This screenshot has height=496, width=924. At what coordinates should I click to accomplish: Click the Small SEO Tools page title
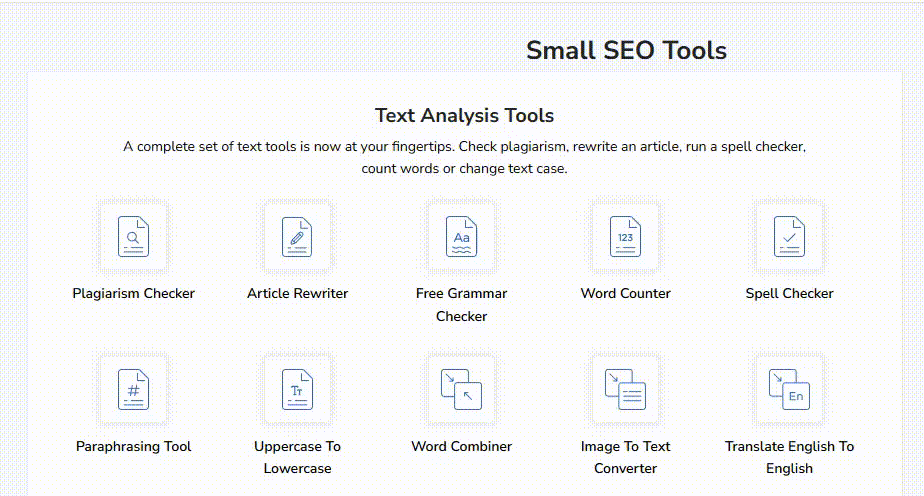click(626, 50)
